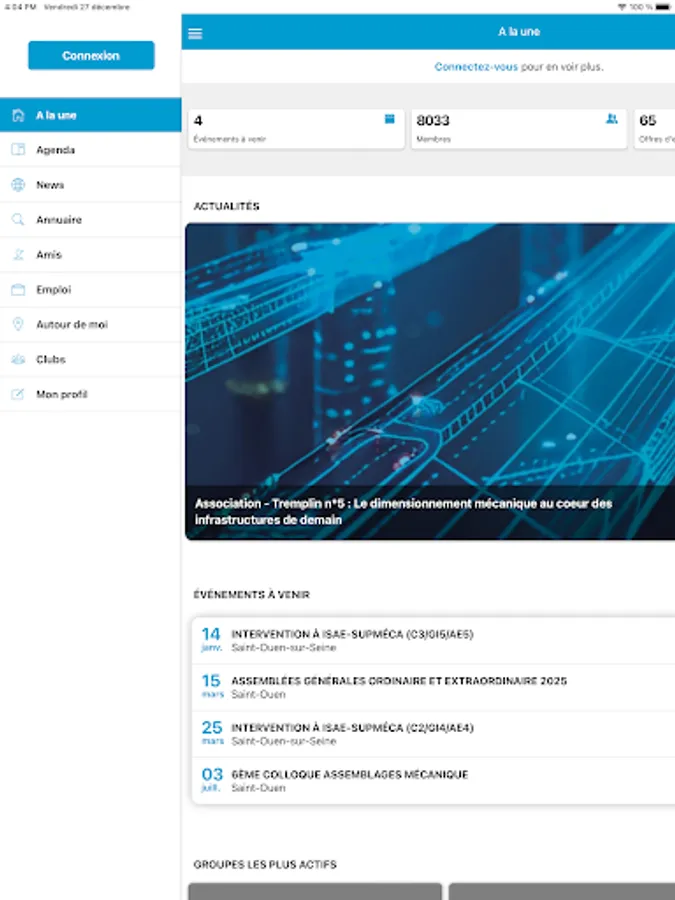Click the Wi-Fi status icon

pos(622,7)
